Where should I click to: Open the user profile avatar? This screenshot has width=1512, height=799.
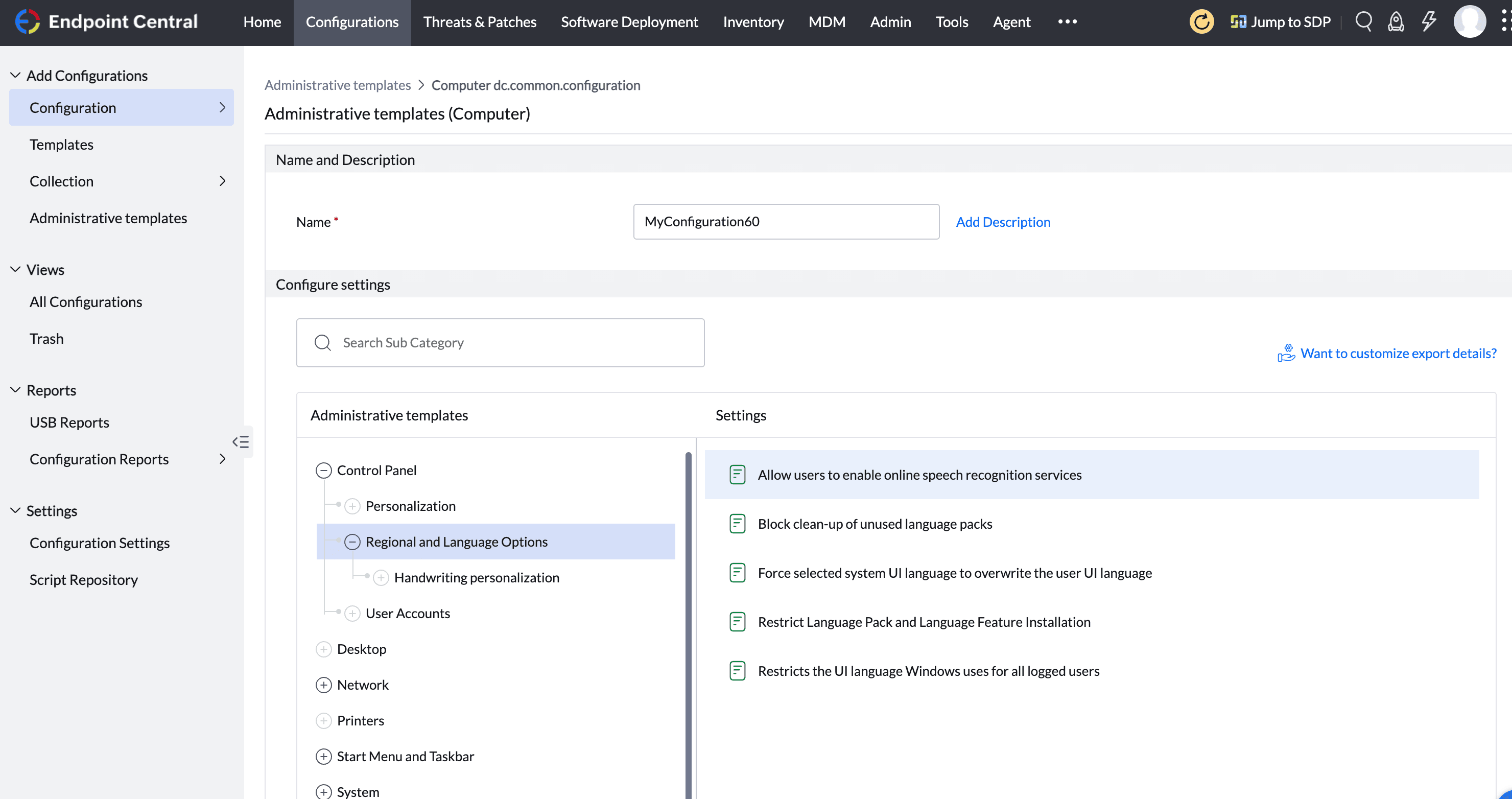[x=1470, y=22]
